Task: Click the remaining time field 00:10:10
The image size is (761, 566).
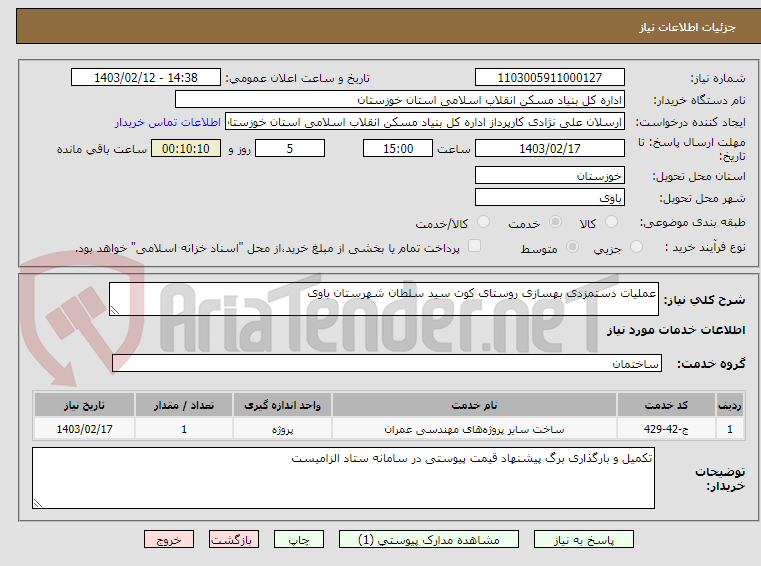Action: tap(186, 149)
